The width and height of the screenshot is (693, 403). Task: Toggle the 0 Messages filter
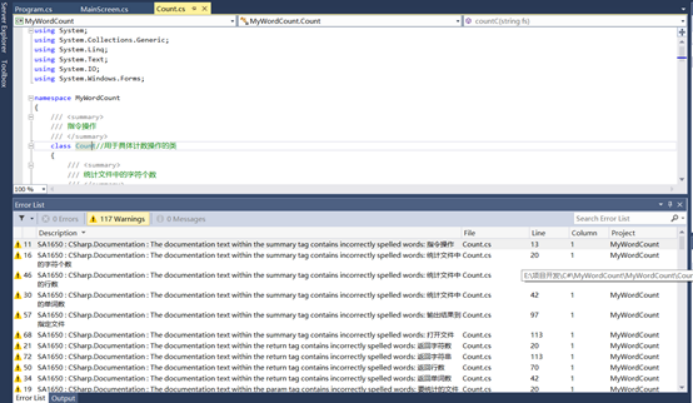[181, 219]
